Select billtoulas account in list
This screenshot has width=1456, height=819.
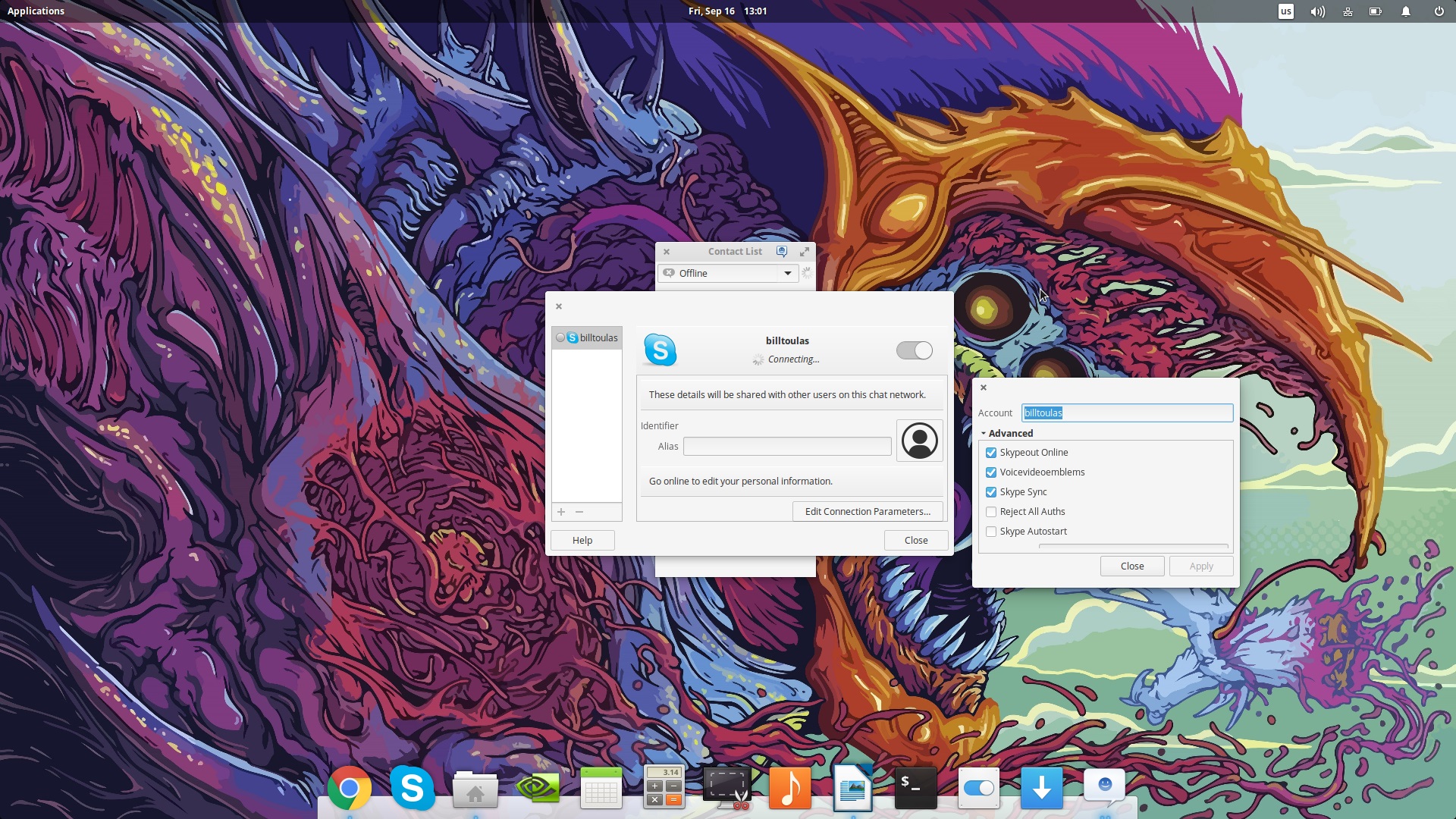(587, 338)
